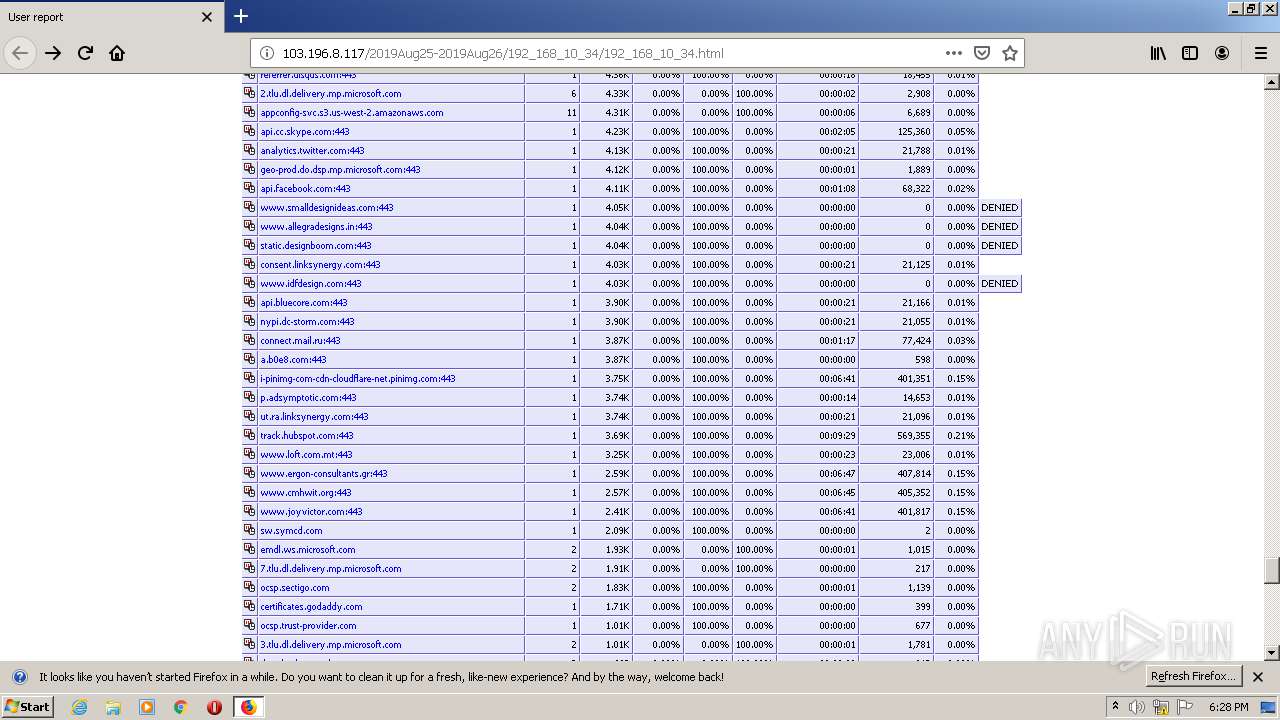Open emdl.ws.microsoft.com link
This screenshot has width=1280, height=720.
(307, 550)
